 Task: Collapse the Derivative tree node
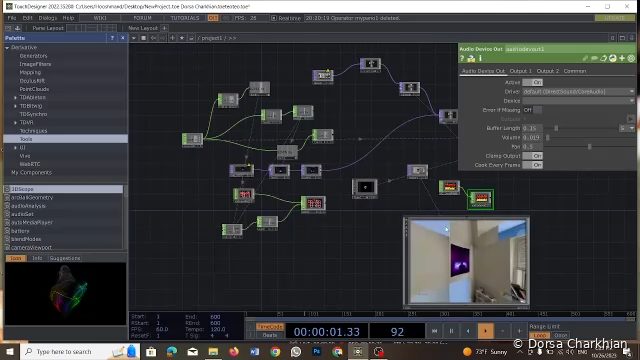click(7, 48)
